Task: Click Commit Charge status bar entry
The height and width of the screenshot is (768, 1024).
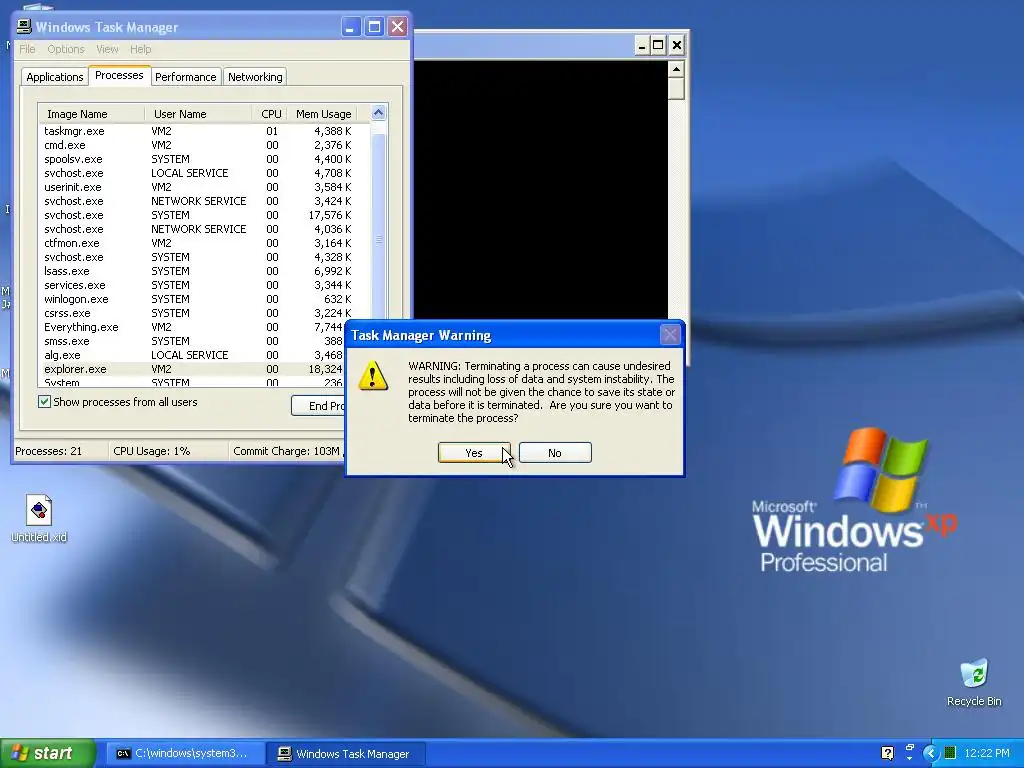Action: point(287,451)
